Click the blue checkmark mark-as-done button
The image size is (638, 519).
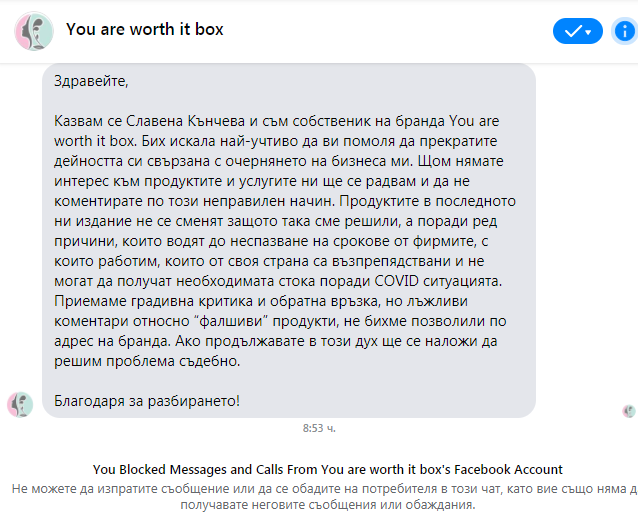pyautogui.click(x=571, y=31)
